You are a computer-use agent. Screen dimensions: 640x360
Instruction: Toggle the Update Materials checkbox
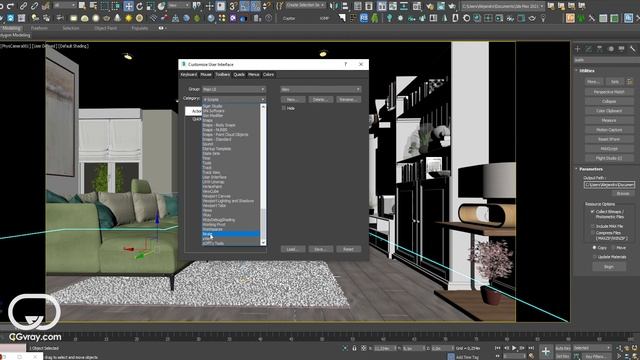(594, 257)
